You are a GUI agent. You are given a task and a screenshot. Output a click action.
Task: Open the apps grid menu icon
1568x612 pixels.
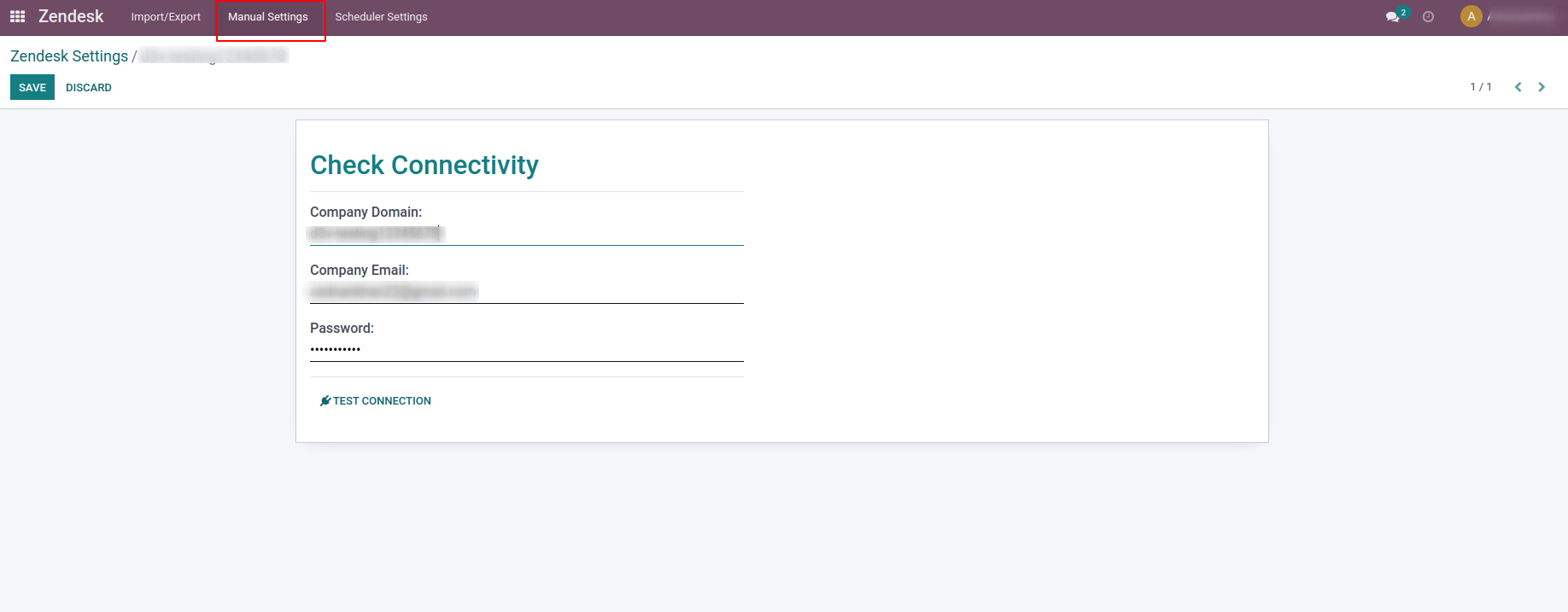(17, 16)
